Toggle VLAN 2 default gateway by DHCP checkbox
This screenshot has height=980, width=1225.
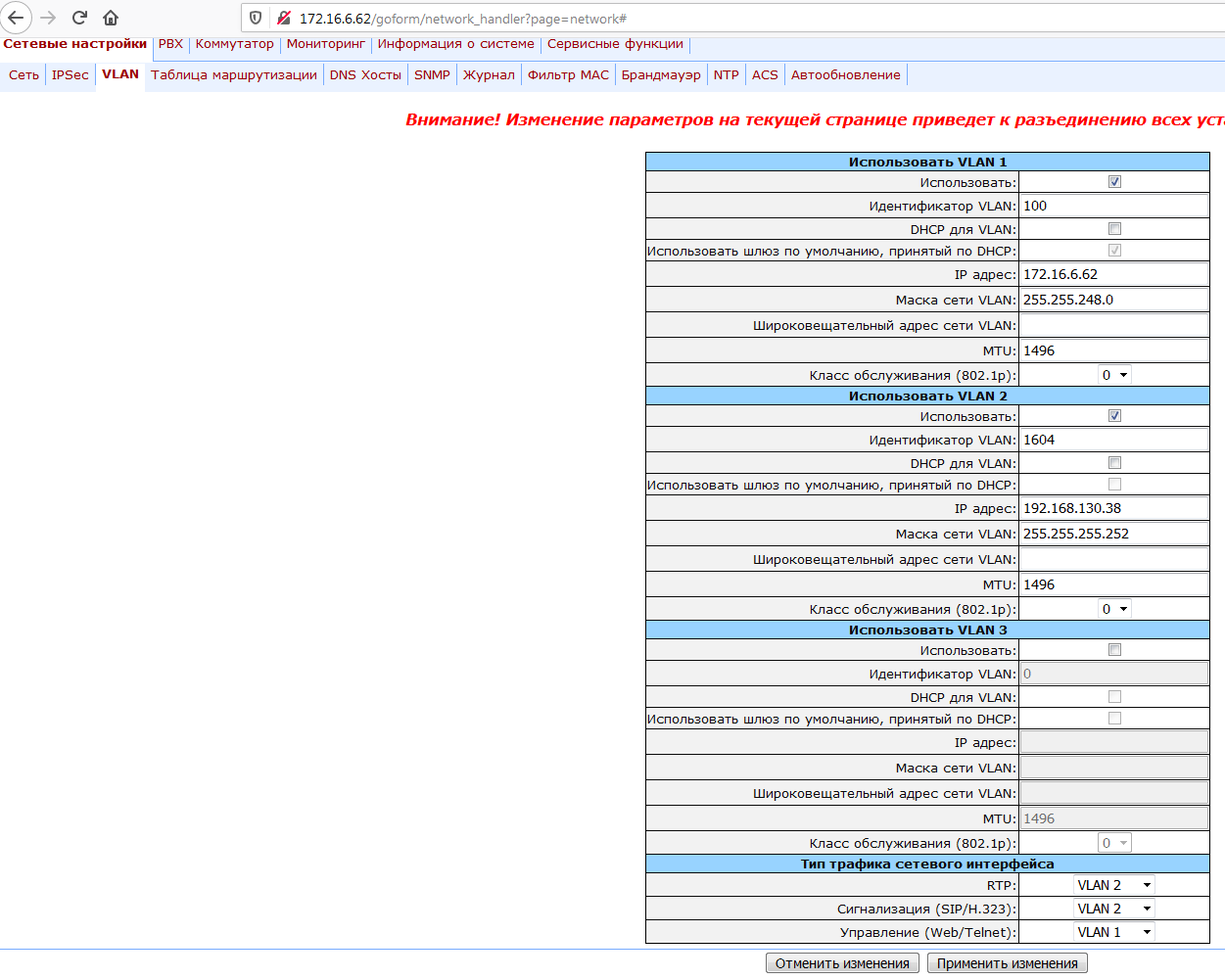[1114, 485]
